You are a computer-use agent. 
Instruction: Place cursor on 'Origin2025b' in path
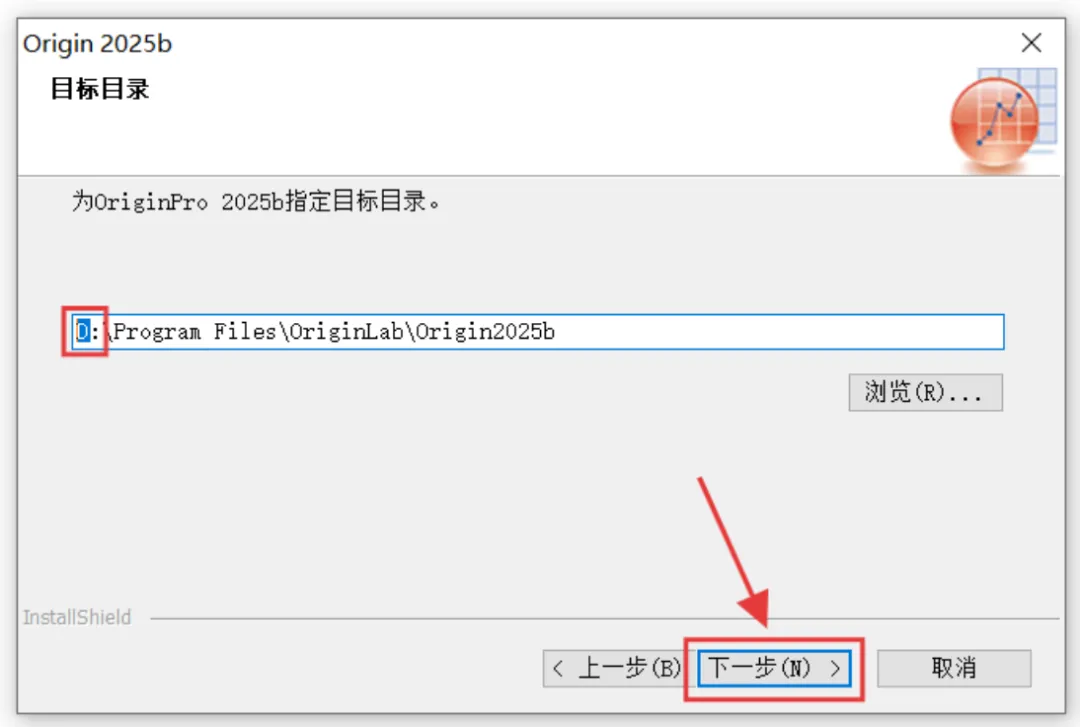coord(485,331)
